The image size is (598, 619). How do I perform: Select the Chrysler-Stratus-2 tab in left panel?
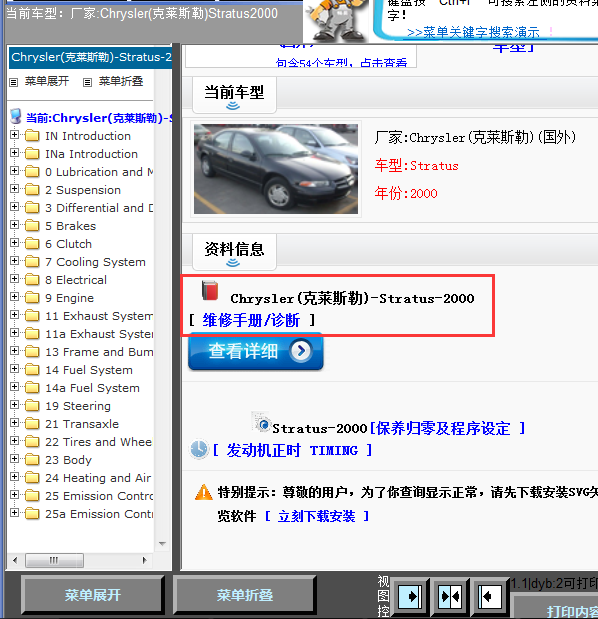pos(90,57)
